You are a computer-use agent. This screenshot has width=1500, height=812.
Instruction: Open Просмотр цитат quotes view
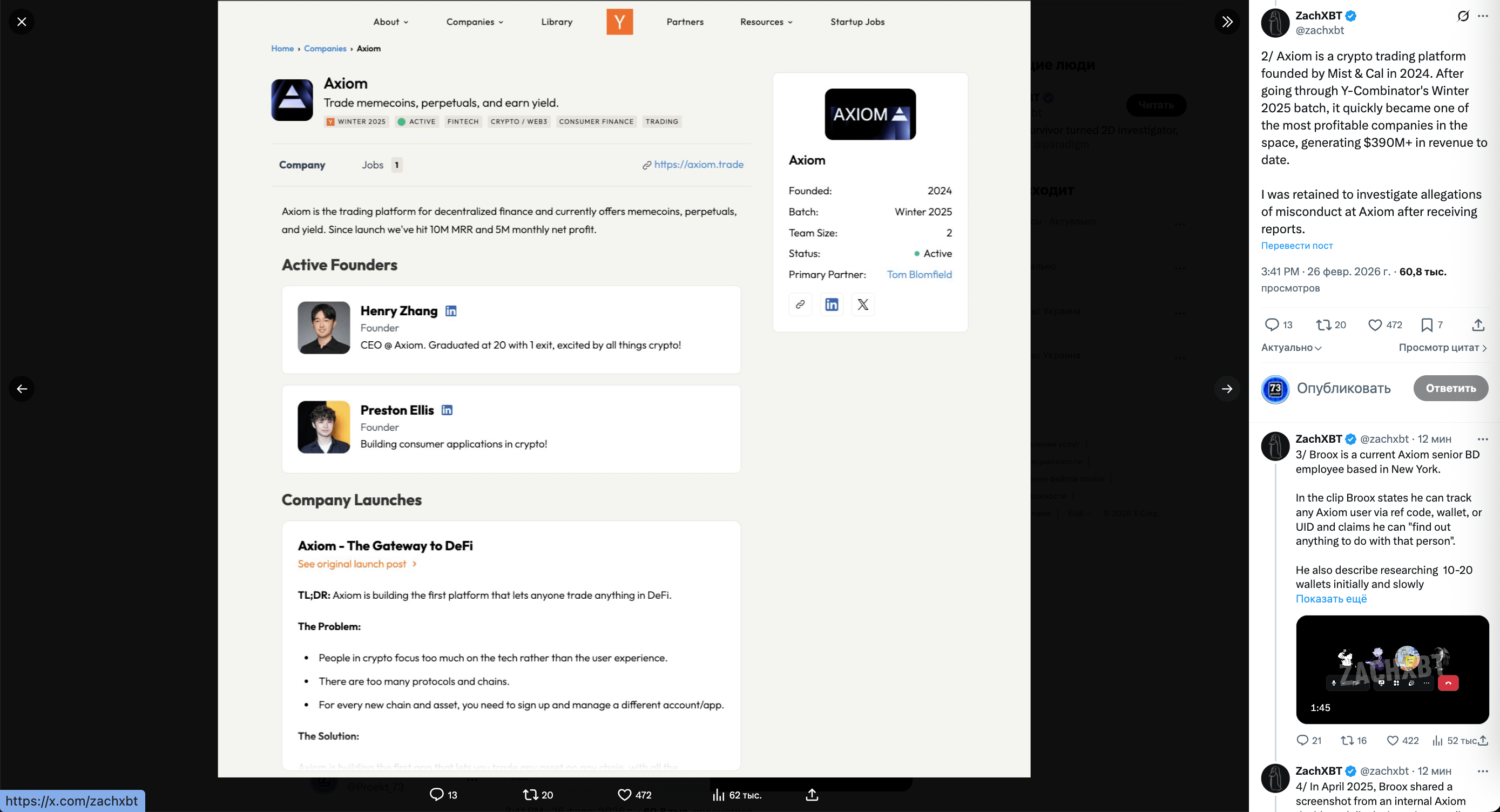(1442, 348)
